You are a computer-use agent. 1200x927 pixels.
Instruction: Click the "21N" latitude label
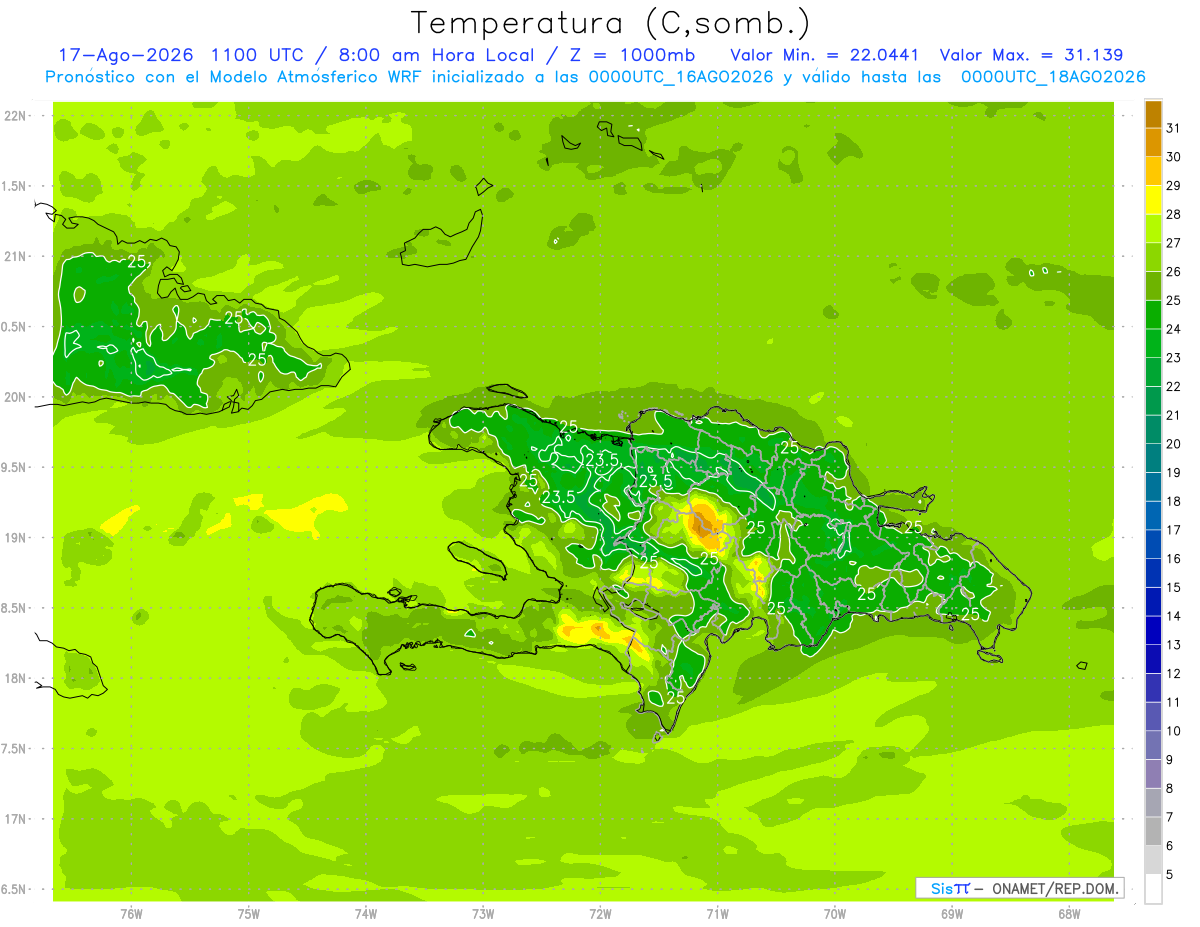click(x=15, y=257)
